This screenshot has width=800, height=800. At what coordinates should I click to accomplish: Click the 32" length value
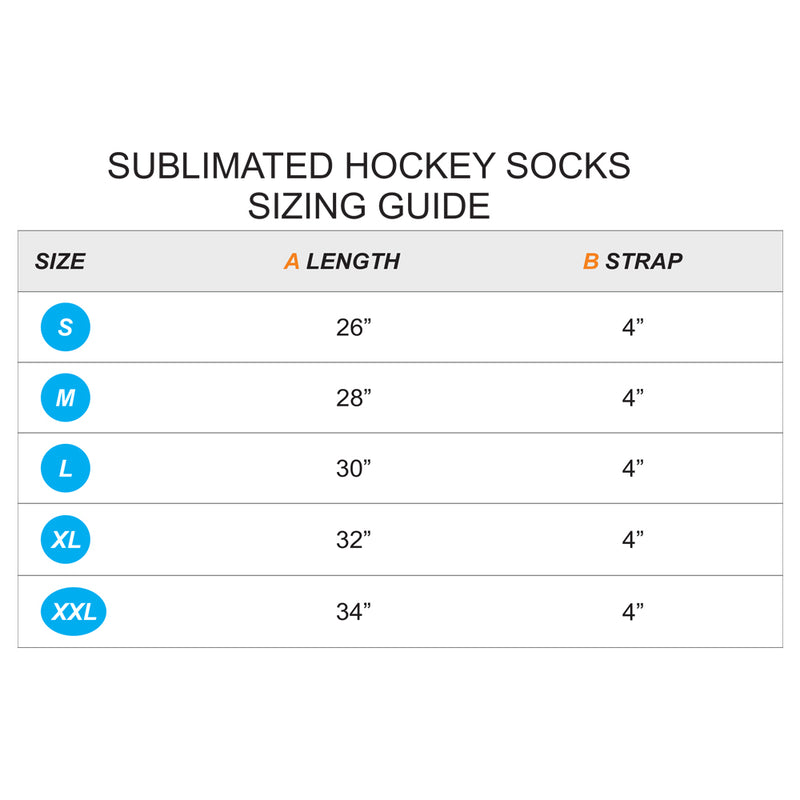pyautogui.click(x=353, y=540)
